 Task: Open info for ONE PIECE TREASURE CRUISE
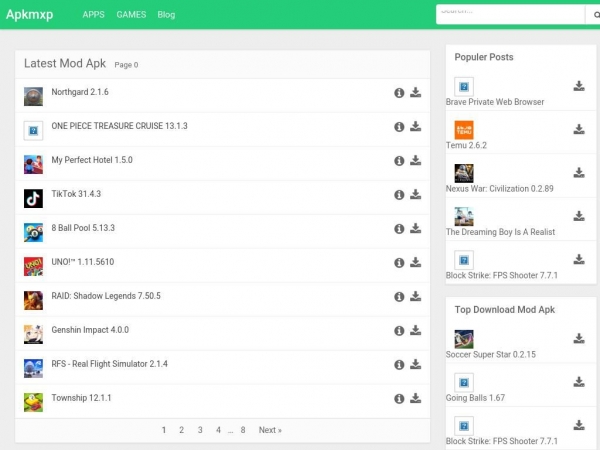pos(399,127)
